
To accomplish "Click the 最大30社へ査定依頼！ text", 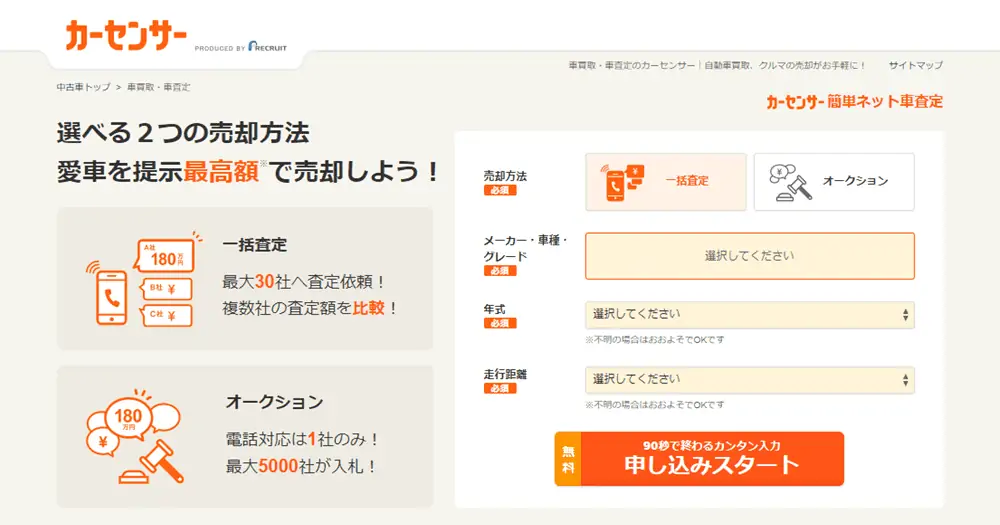I will (304, 281).
